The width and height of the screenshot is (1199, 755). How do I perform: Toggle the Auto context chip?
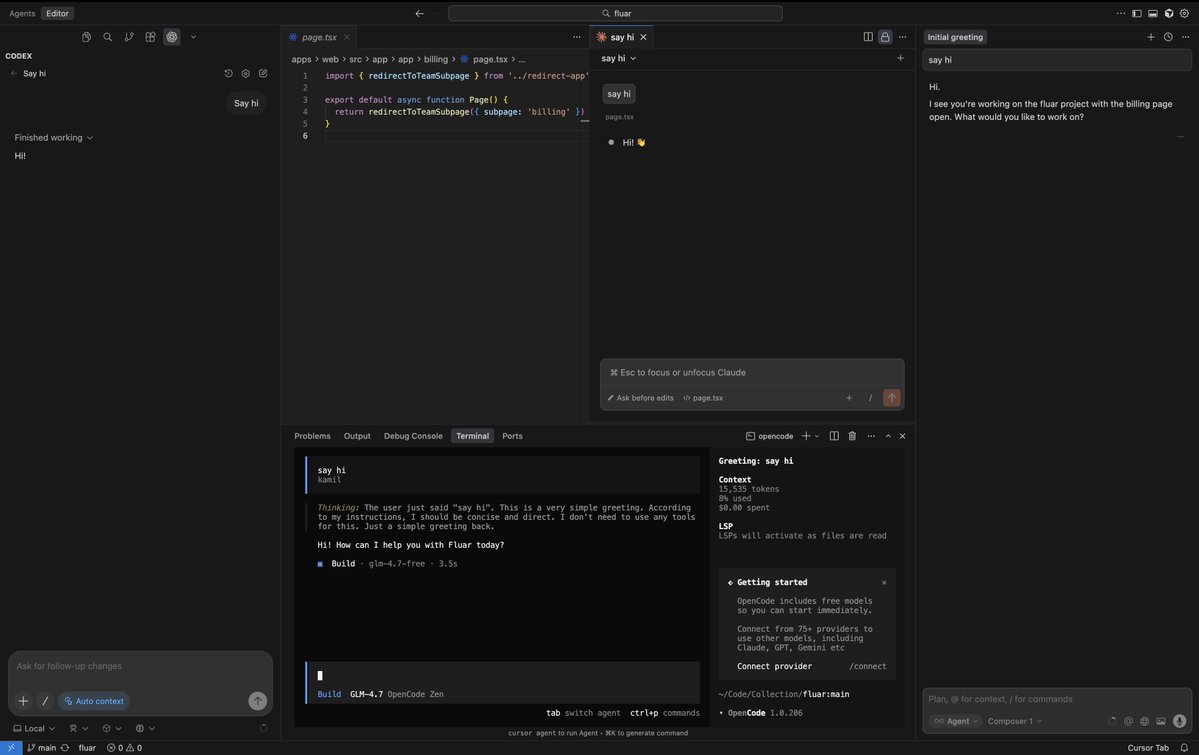[x=94, y=701]
